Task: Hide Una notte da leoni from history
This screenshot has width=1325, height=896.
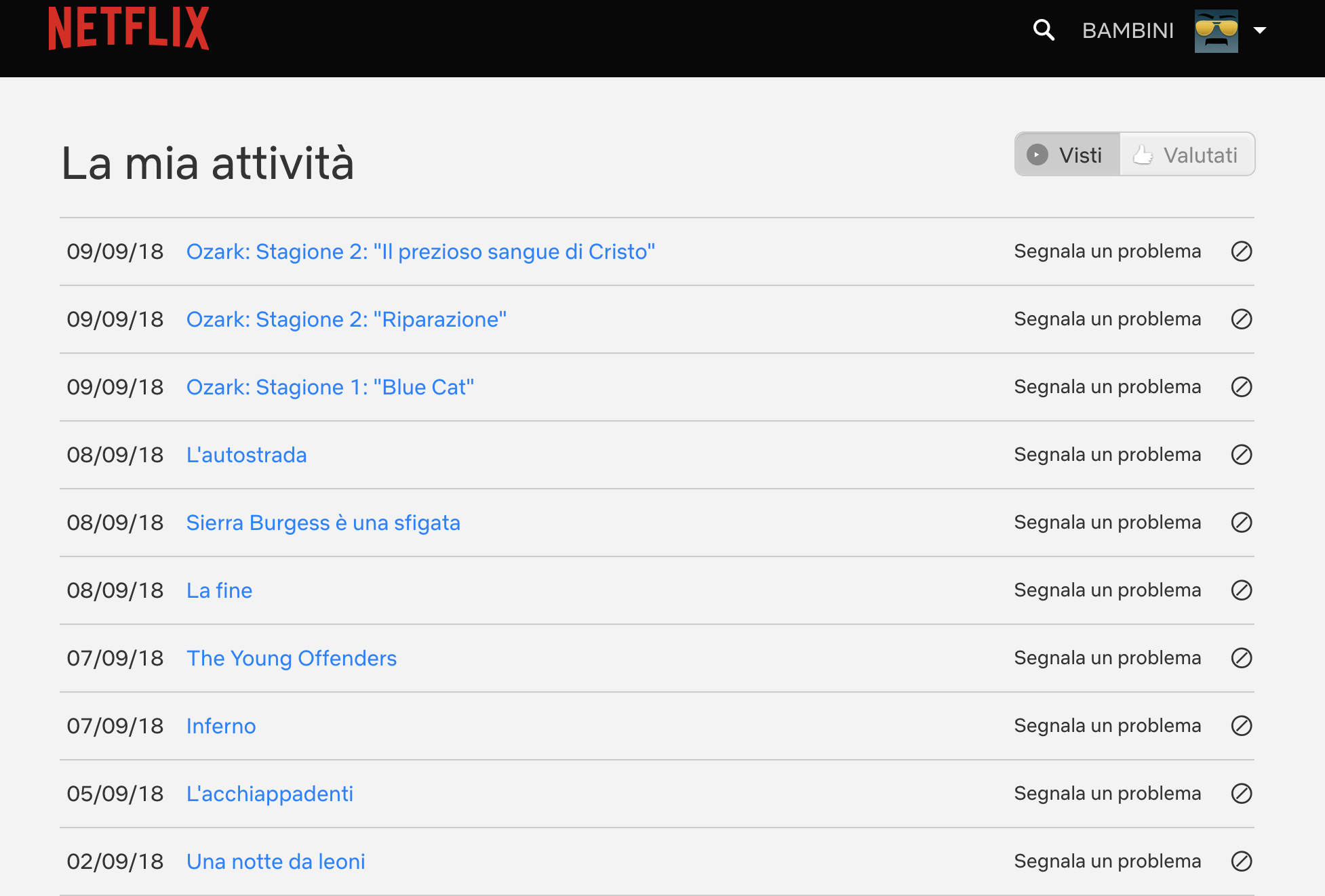Action: (x=1241, y=861)
